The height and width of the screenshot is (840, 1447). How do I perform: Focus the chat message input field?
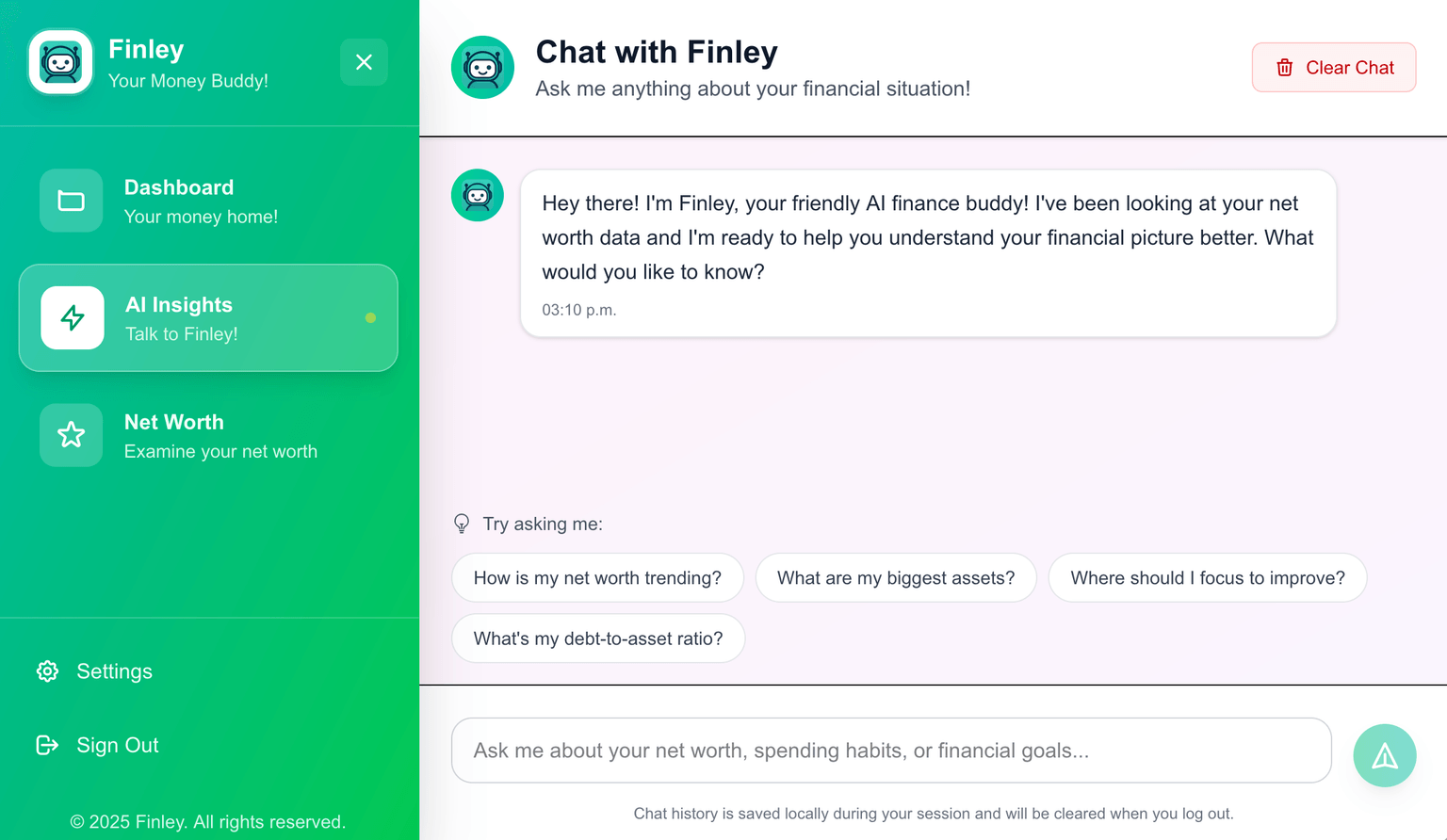890,751
